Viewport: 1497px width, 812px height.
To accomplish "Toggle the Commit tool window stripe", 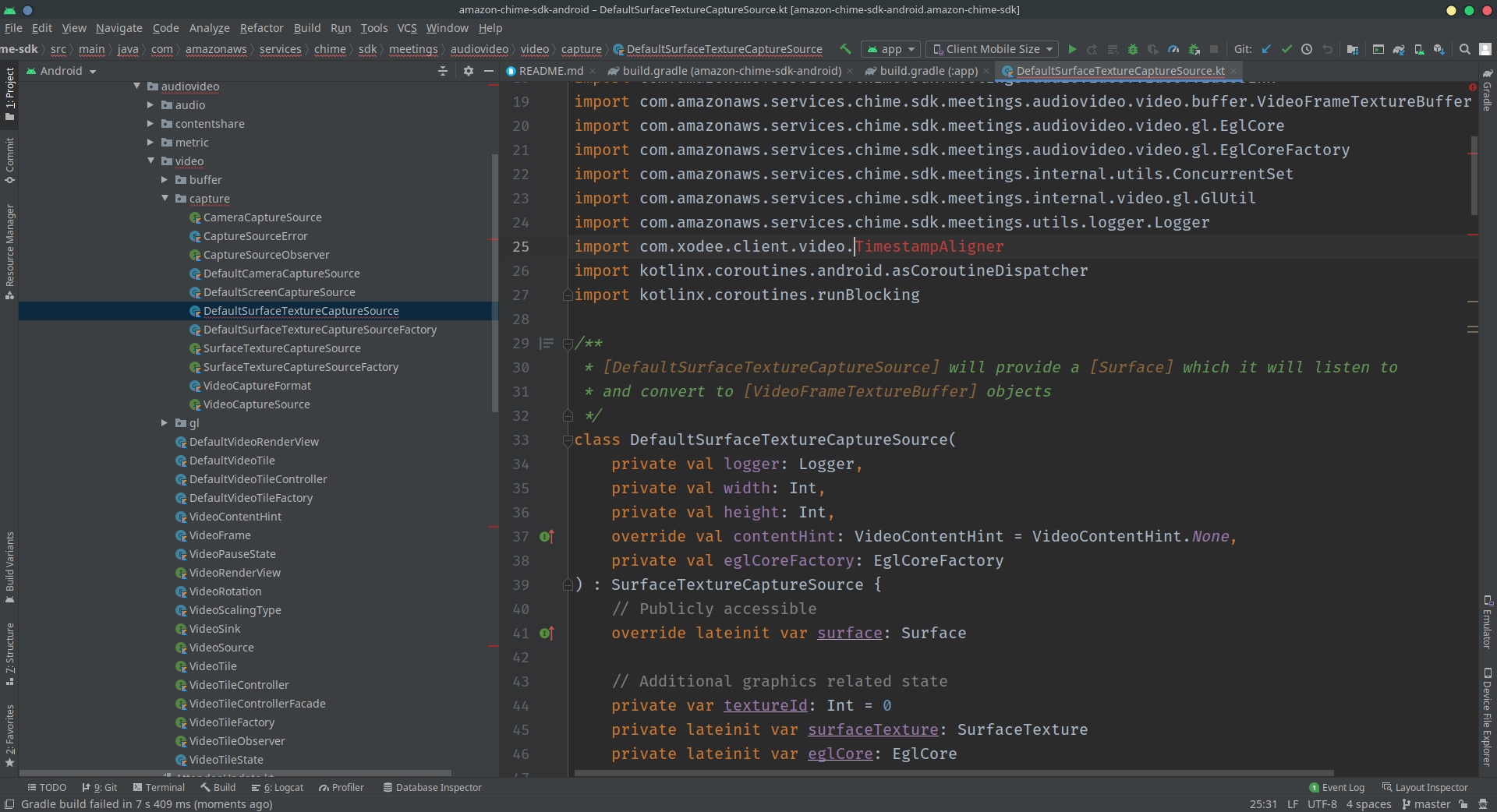I will click(9, 161).
